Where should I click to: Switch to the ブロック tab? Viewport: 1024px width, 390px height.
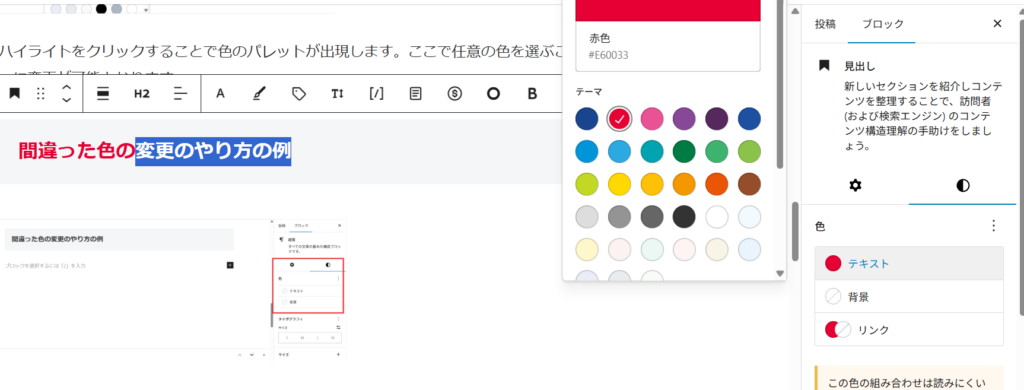(883, 24)
